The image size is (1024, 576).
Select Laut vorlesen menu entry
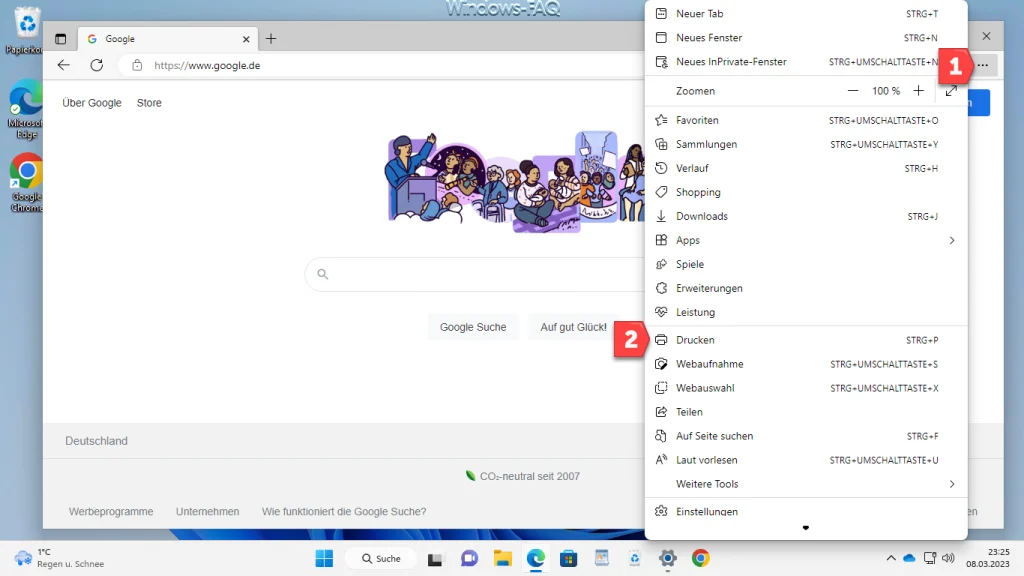click(806, 460)
